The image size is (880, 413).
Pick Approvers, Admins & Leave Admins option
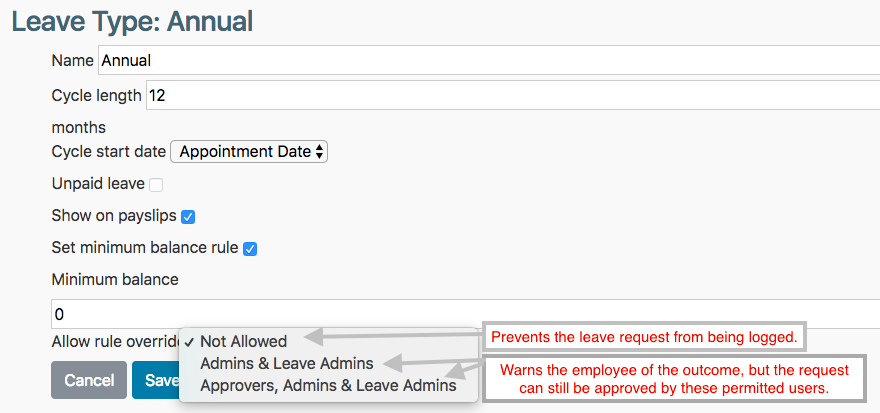point(327,385)
